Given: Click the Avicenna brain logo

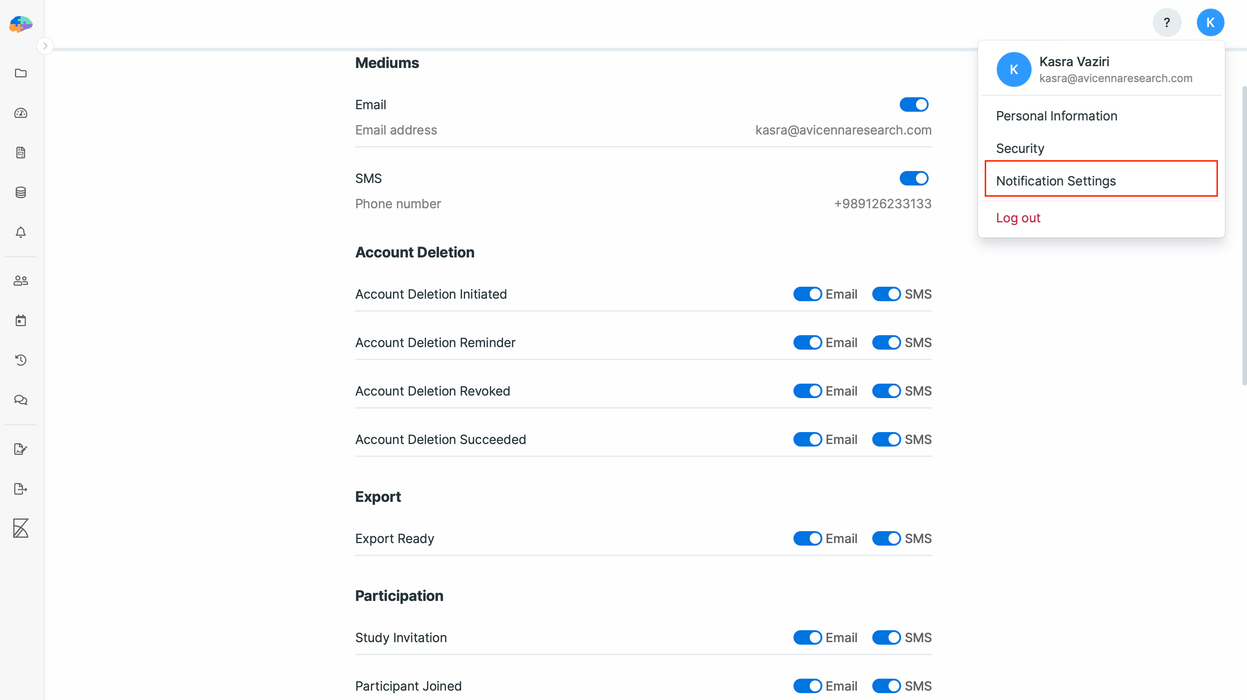Looking at the screenshot, I should coord(20,22).
